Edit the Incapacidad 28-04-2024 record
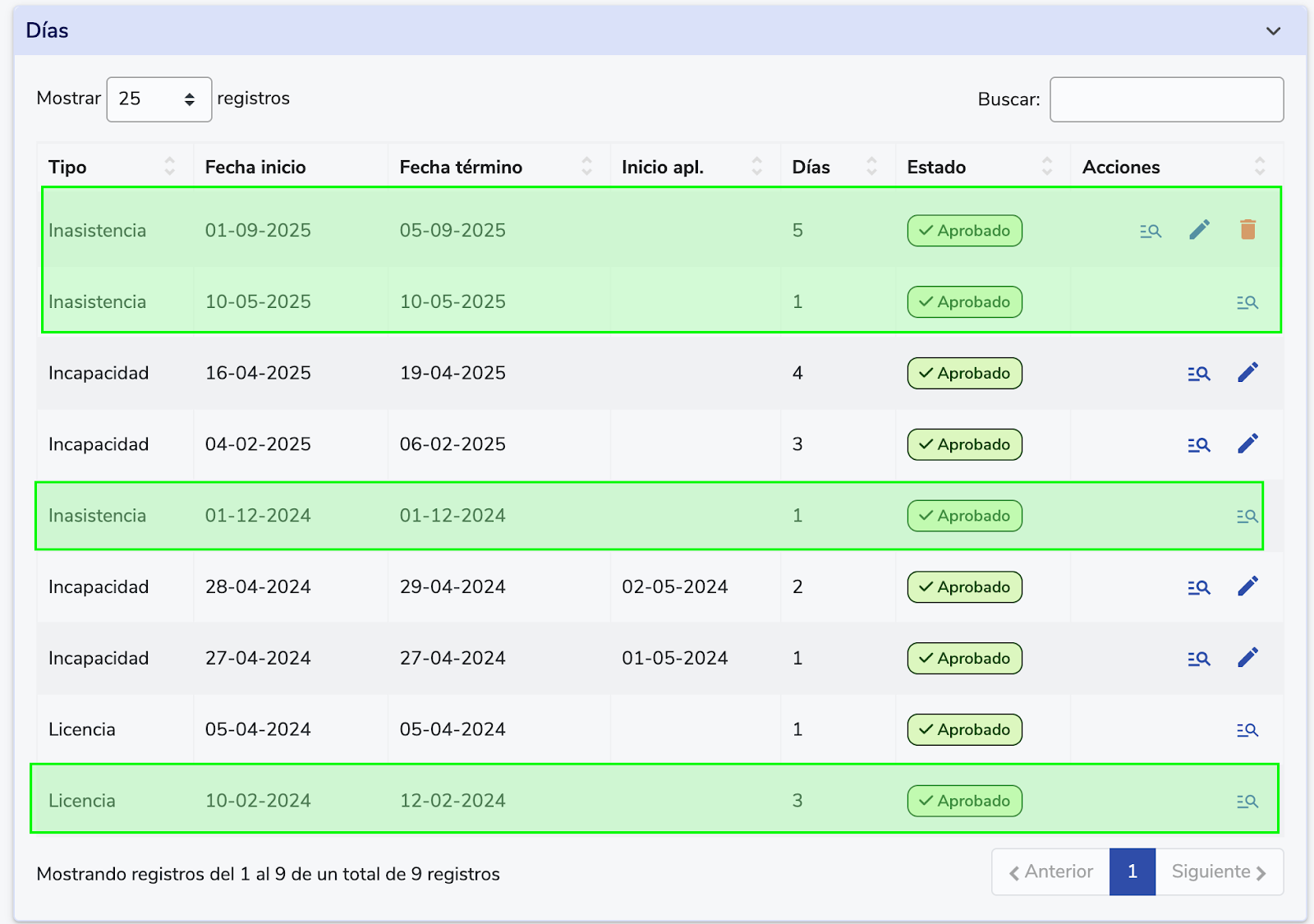1314x924 pixels. 1247,586
